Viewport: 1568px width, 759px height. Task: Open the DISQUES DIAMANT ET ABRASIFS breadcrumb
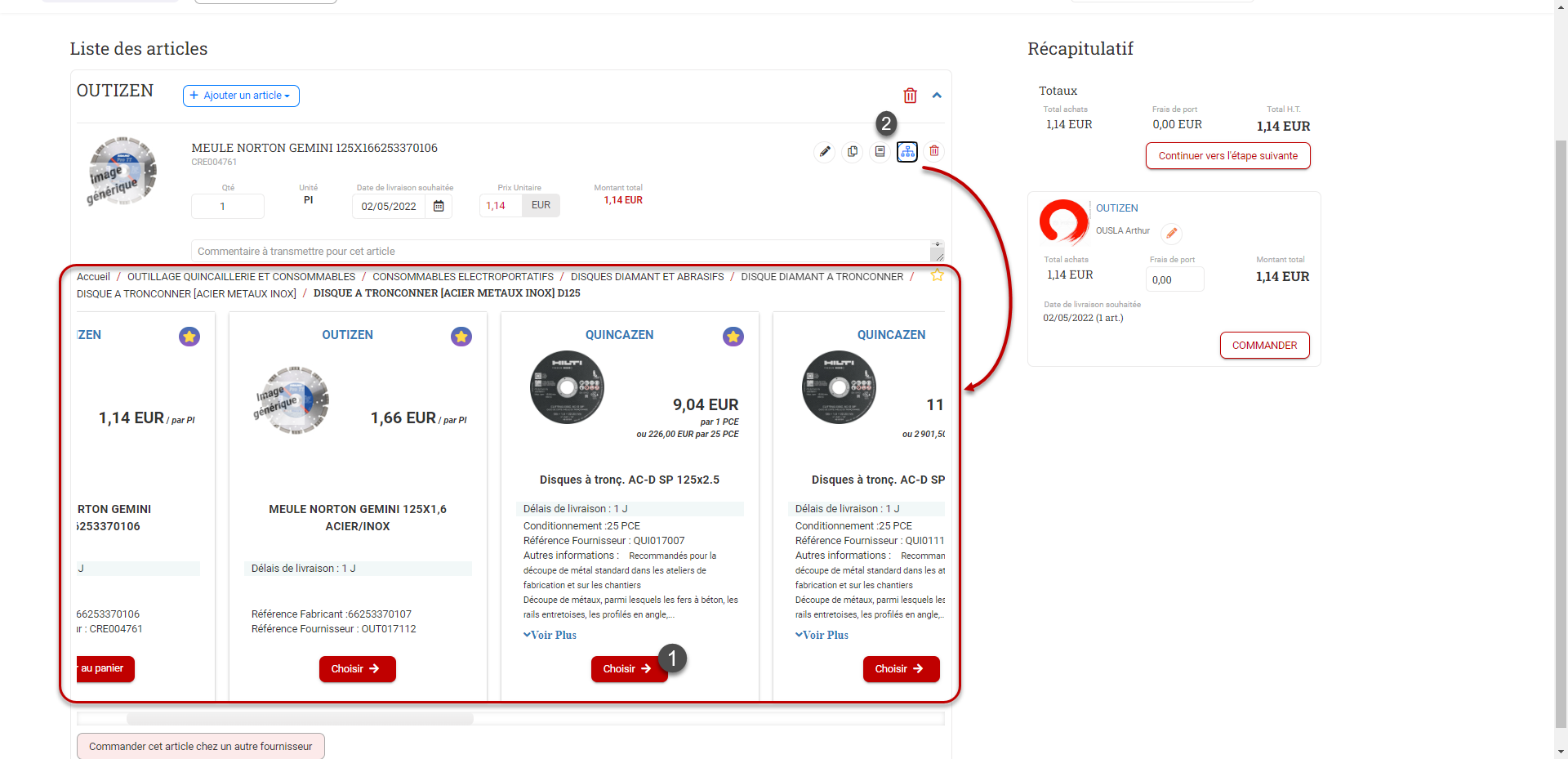pyautogui.click(x=647, y=277)
